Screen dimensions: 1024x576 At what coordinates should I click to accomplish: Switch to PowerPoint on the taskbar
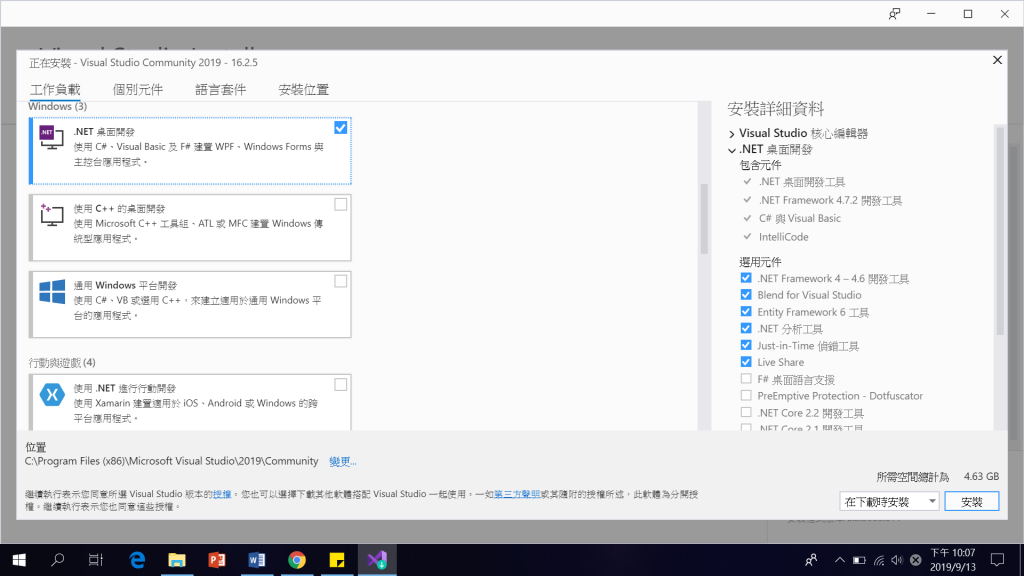[x=217, y=560]
